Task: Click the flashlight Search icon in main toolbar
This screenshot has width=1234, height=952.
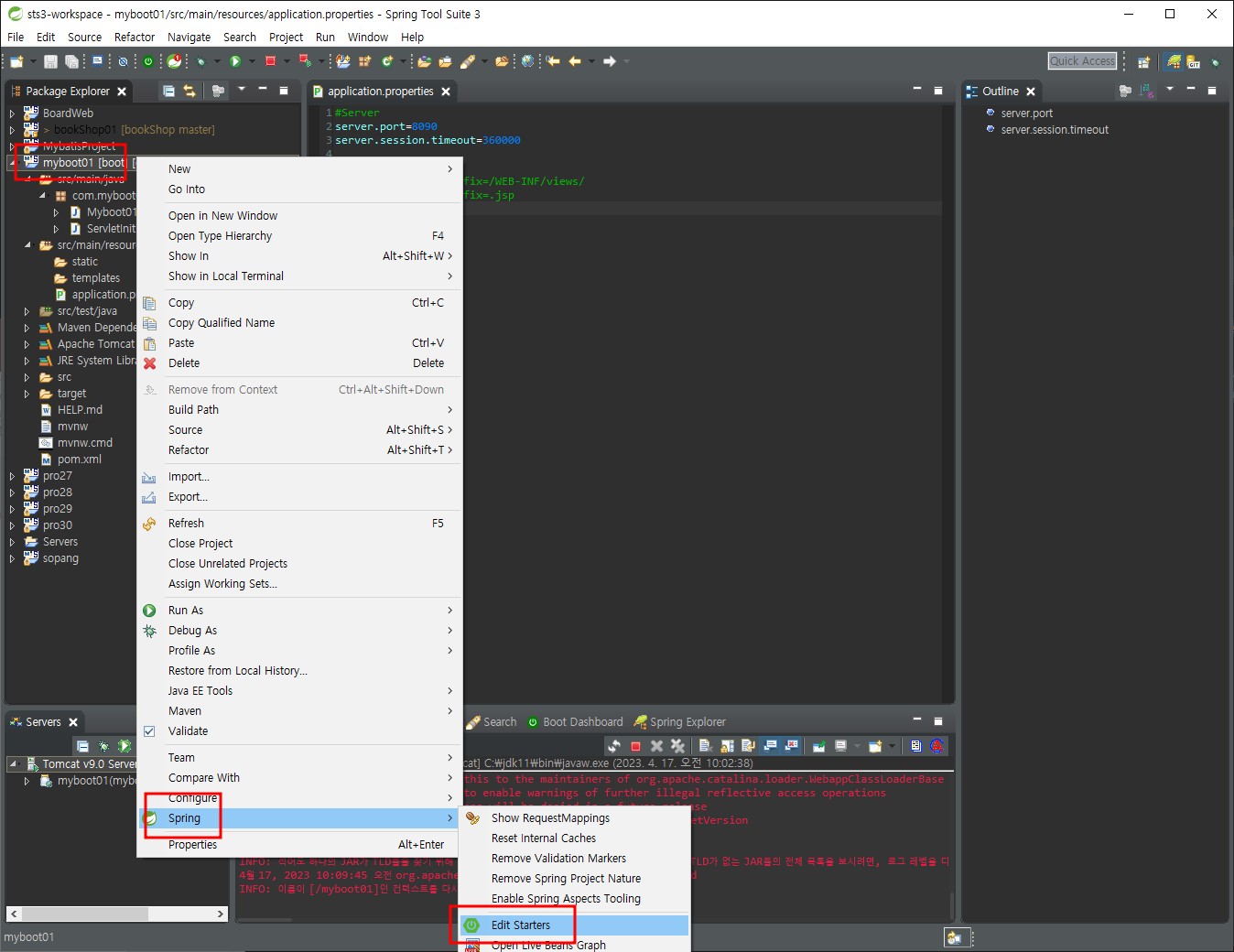Action: tap(468, 61)
